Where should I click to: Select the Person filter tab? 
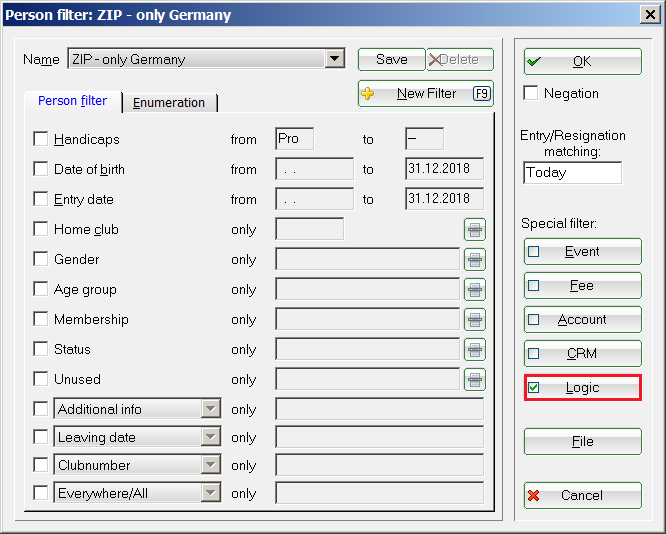coord(73,101)
